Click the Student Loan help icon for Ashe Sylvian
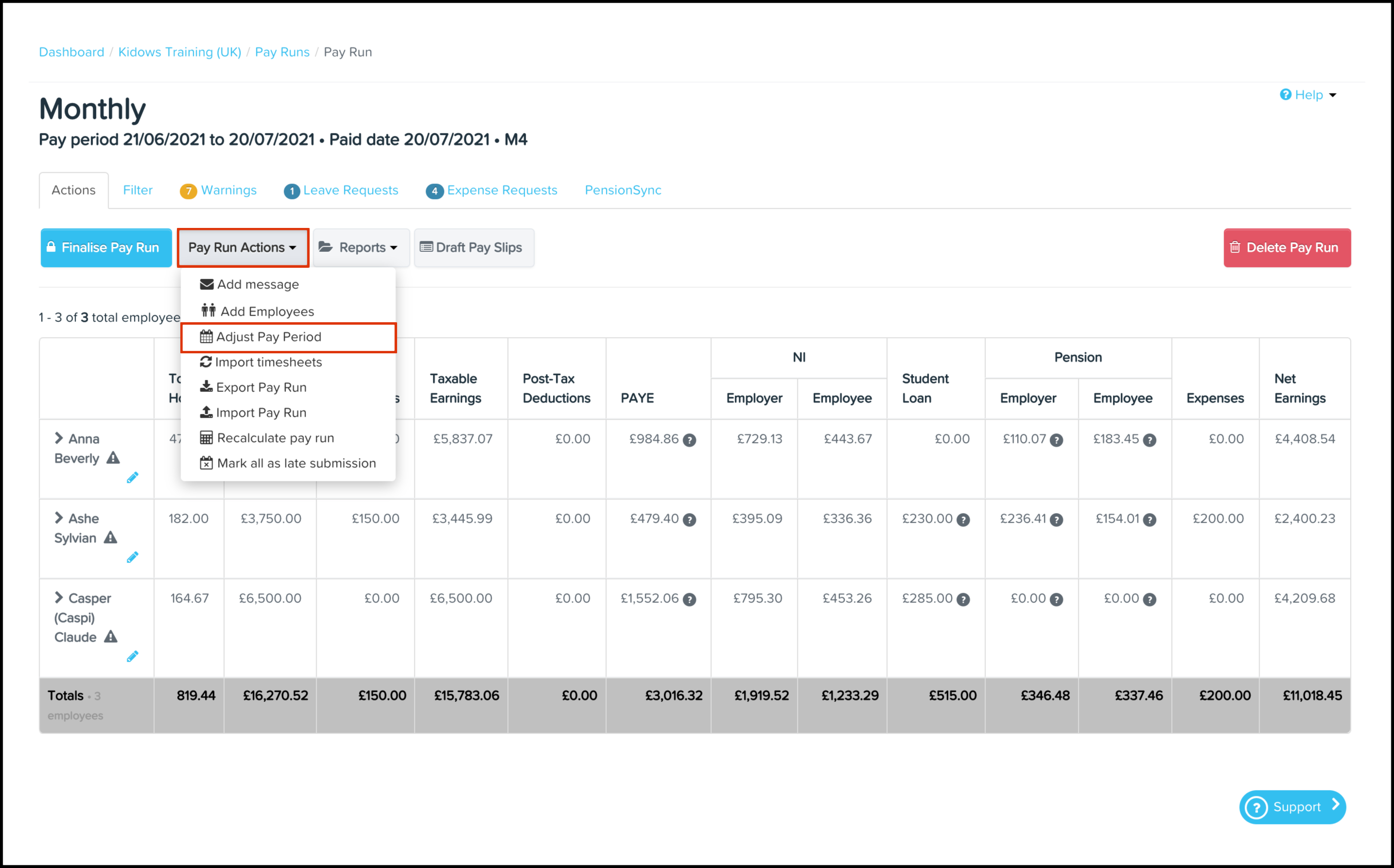Image resolution: width=1394 pixels, height=868 pixels. pyautogui.click(x=963, y=520)
